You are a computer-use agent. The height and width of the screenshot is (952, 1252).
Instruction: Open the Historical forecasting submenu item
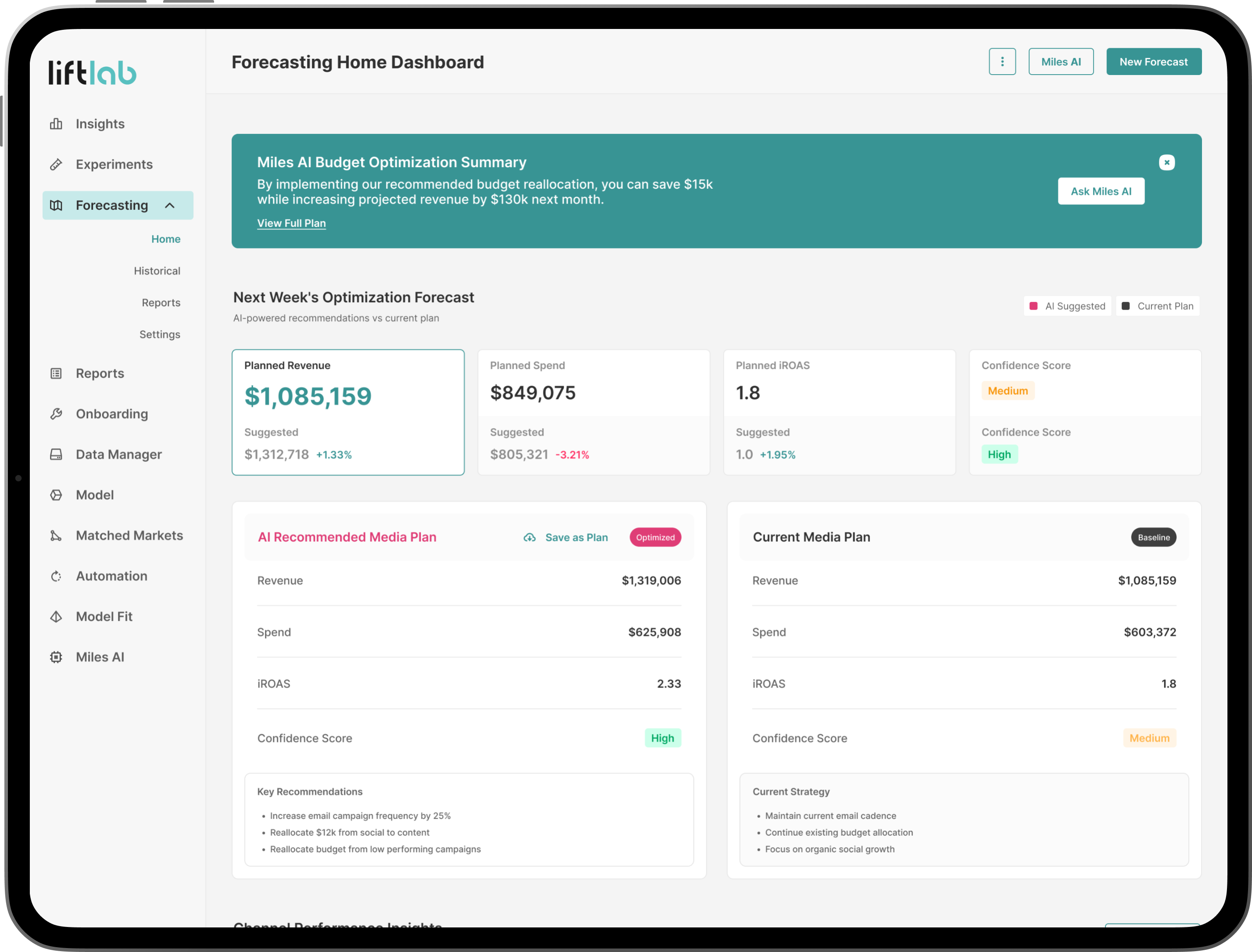pyautogui.click(x=157, y=271)
